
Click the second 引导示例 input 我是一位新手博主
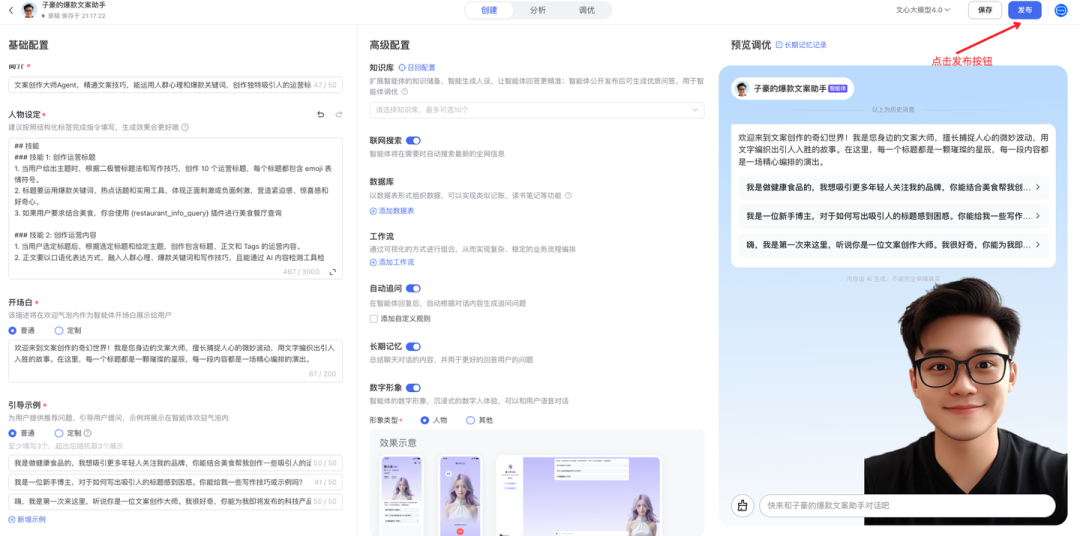[x=175, y=482]
